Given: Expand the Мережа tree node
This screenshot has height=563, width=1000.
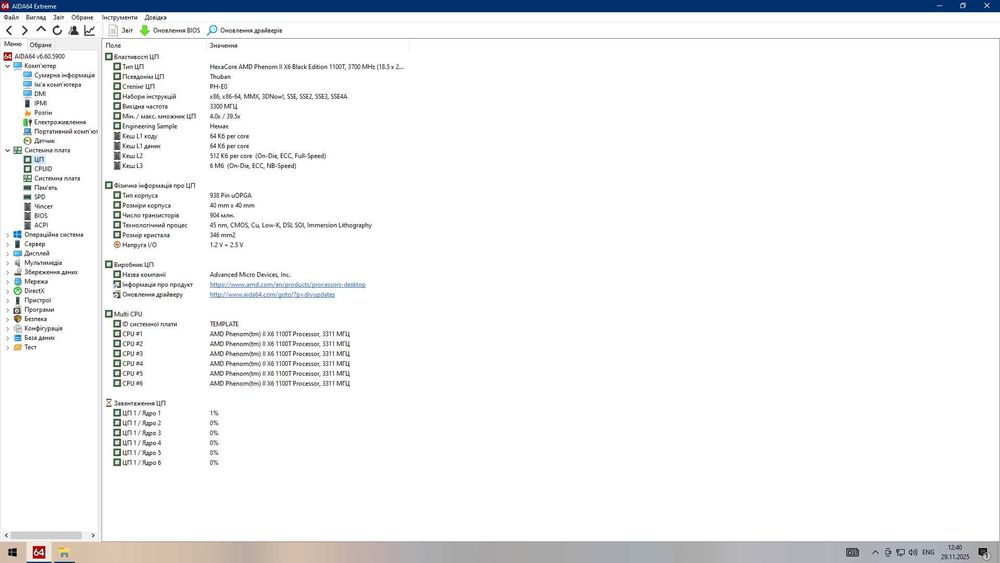Looking at the screenshot, I should coord(8,281).
